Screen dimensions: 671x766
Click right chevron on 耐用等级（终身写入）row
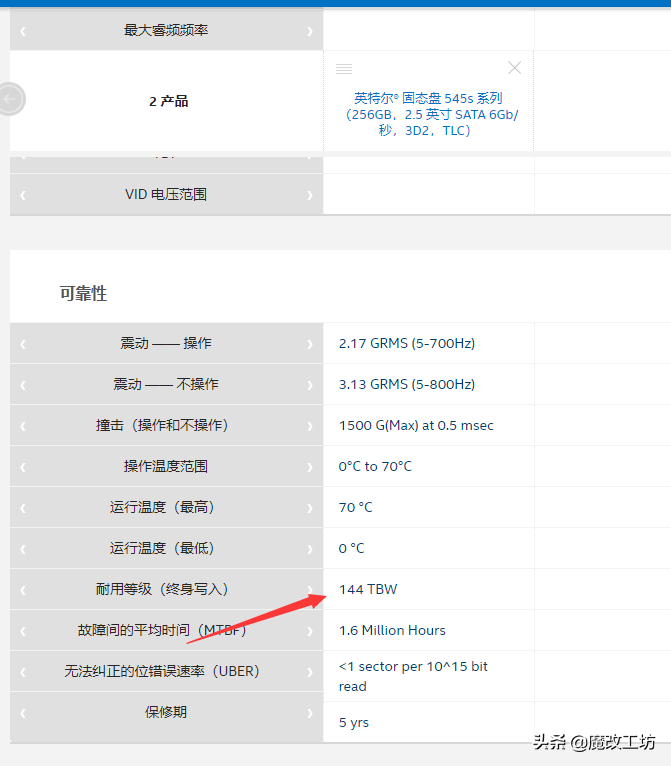(x=310, y=590)
